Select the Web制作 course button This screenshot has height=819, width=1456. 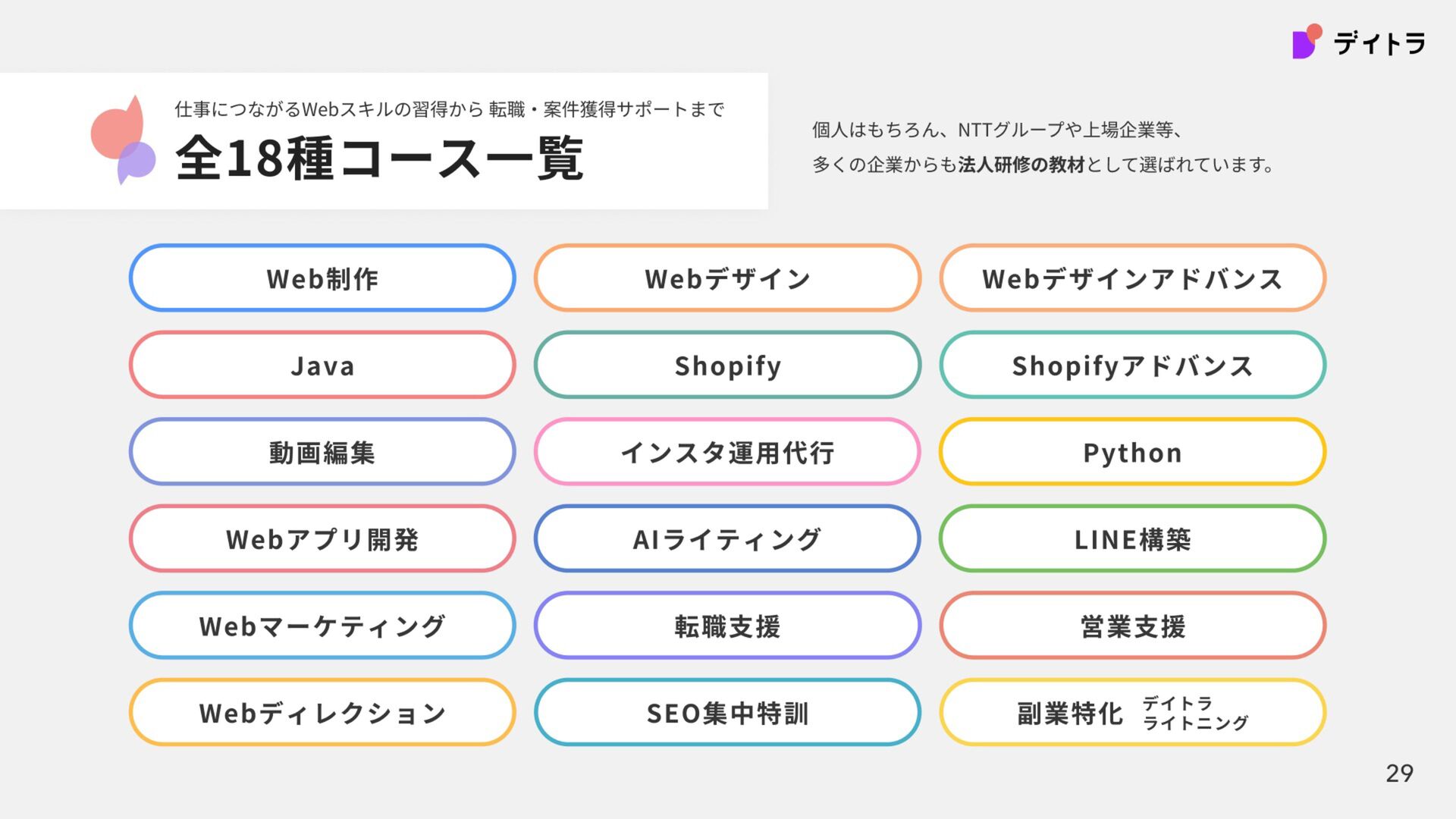pyautogui.click(x=322, y=278)
